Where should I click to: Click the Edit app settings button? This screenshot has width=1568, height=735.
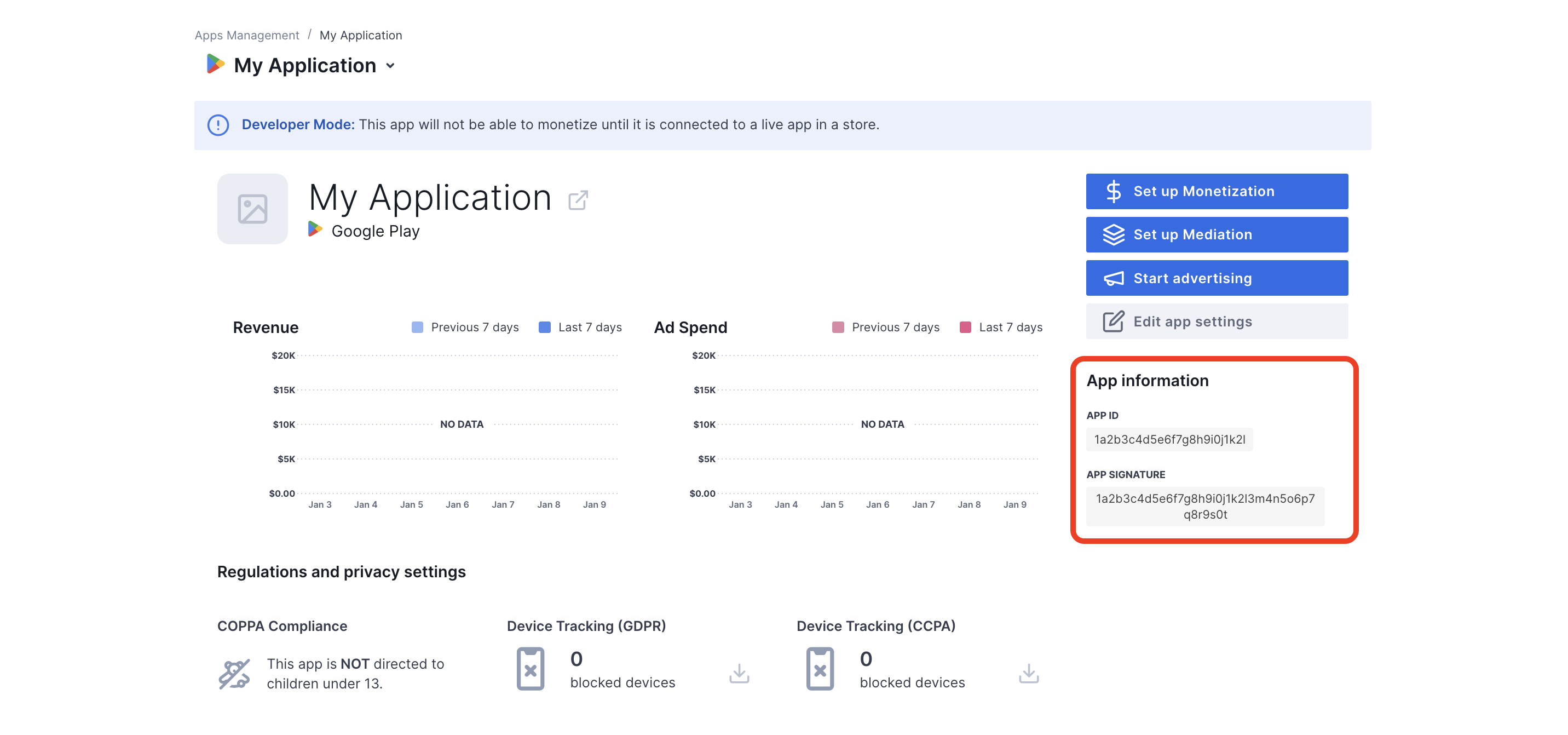coord(1217,321)
